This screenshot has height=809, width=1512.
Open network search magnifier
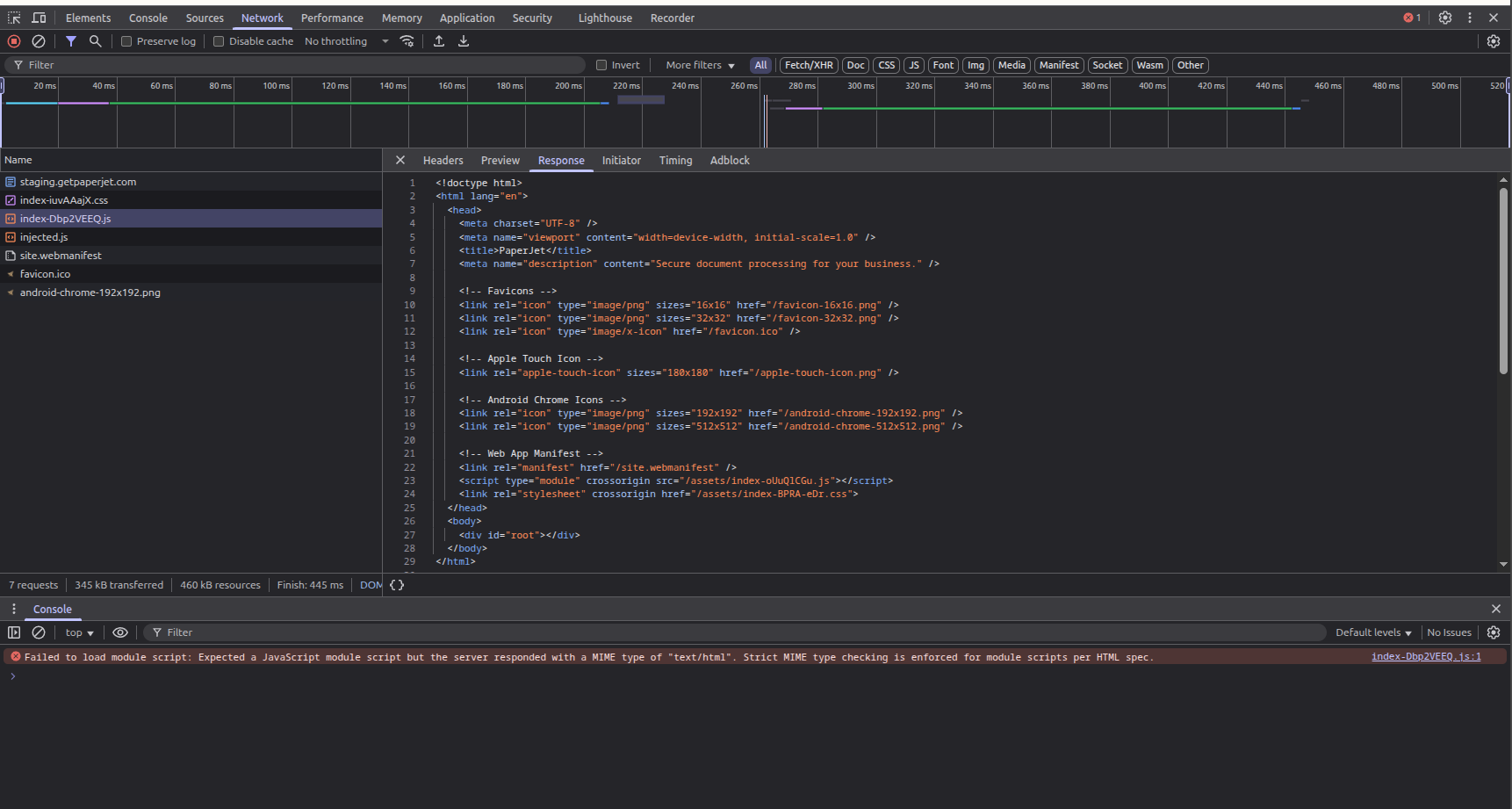point(96,41)
